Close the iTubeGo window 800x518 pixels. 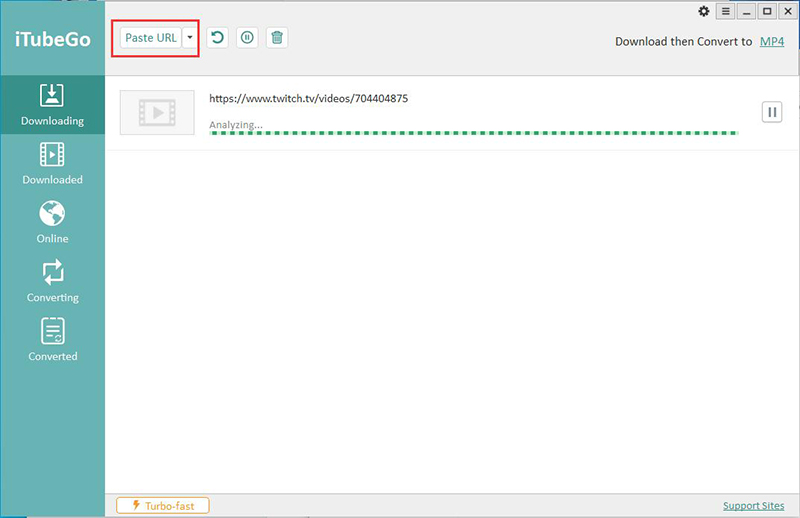(788, 11)
